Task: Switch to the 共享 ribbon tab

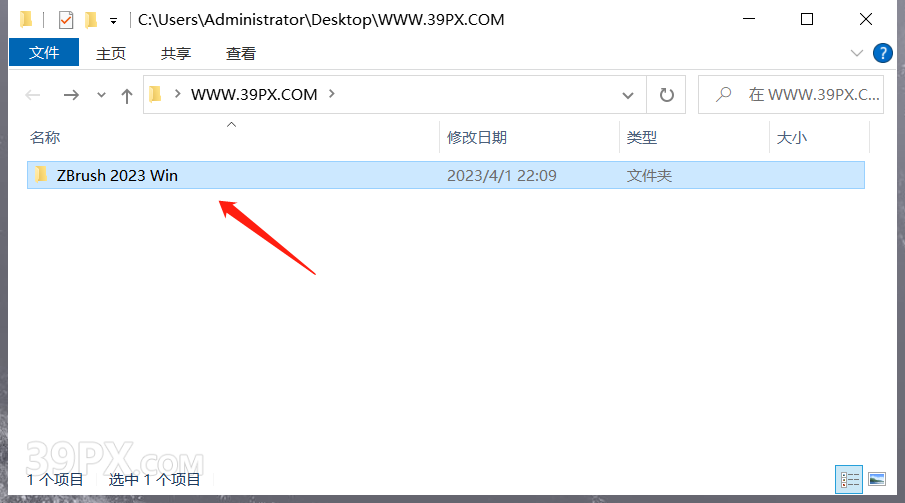Action: coord(175,54)
